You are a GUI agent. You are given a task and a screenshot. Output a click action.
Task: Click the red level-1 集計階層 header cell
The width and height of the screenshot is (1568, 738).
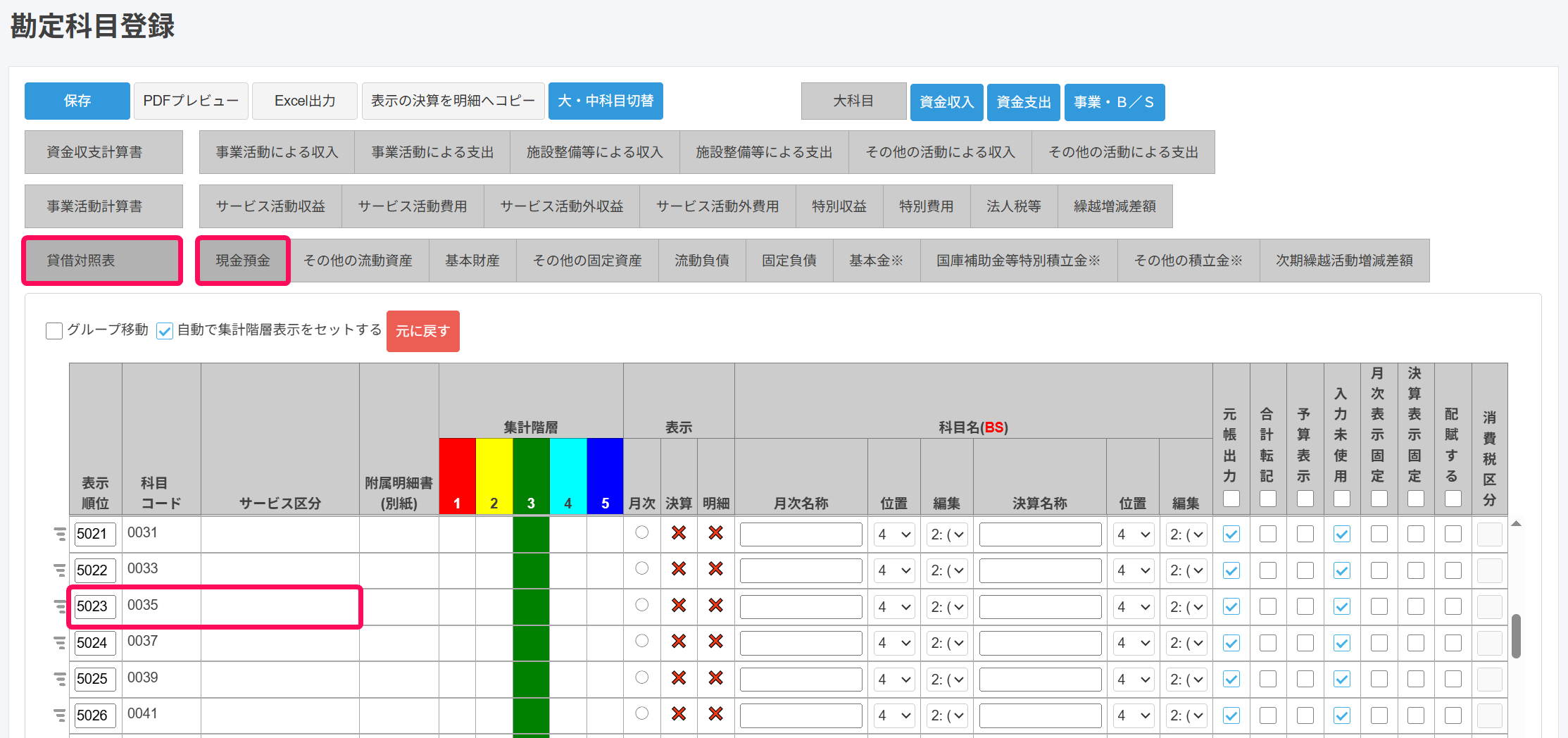(x=457, y=476)
